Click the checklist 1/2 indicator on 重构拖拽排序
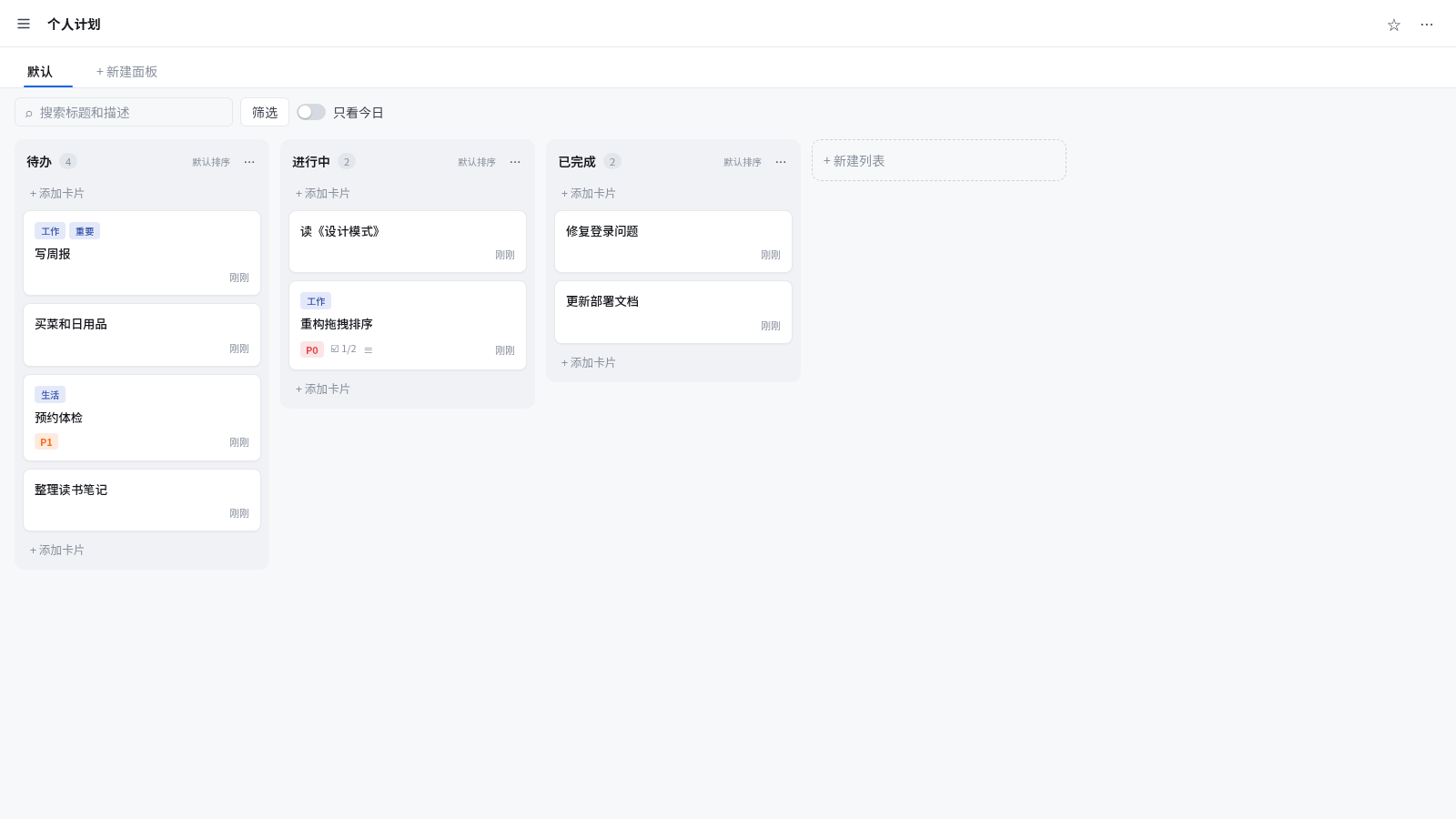This screenshot has height=819, width=1456. pyautogui.click(x=343, y=349)
